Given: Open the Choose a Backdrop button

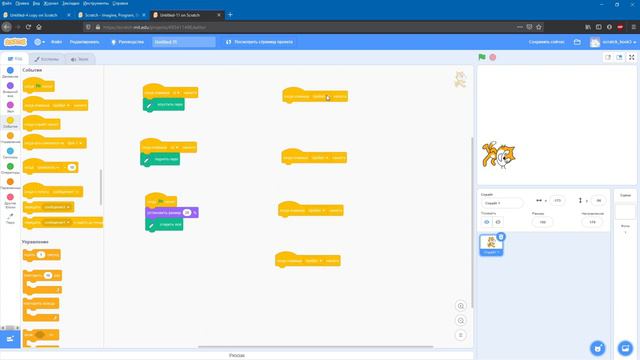Looking at the screenshot, I should pyautogui.click(x=625, y=348).
